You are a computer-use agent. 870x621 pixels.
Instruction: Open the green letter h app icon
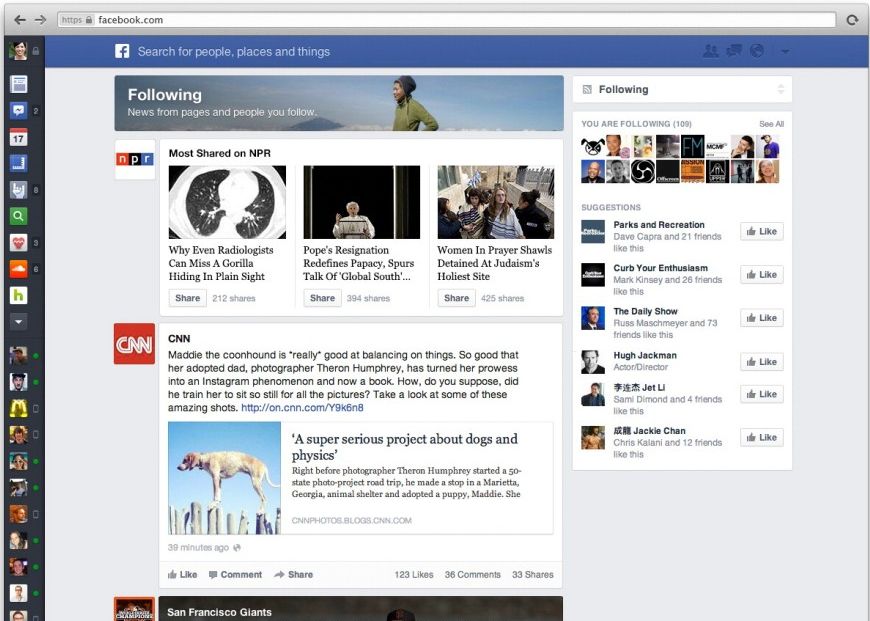[x=19, y=295]
